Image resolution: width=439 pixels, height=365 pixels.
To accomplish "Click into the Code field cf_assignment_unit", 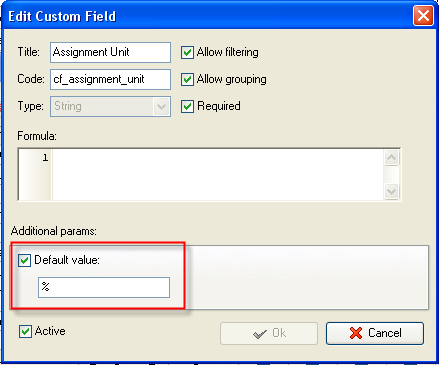I will 110,79.
